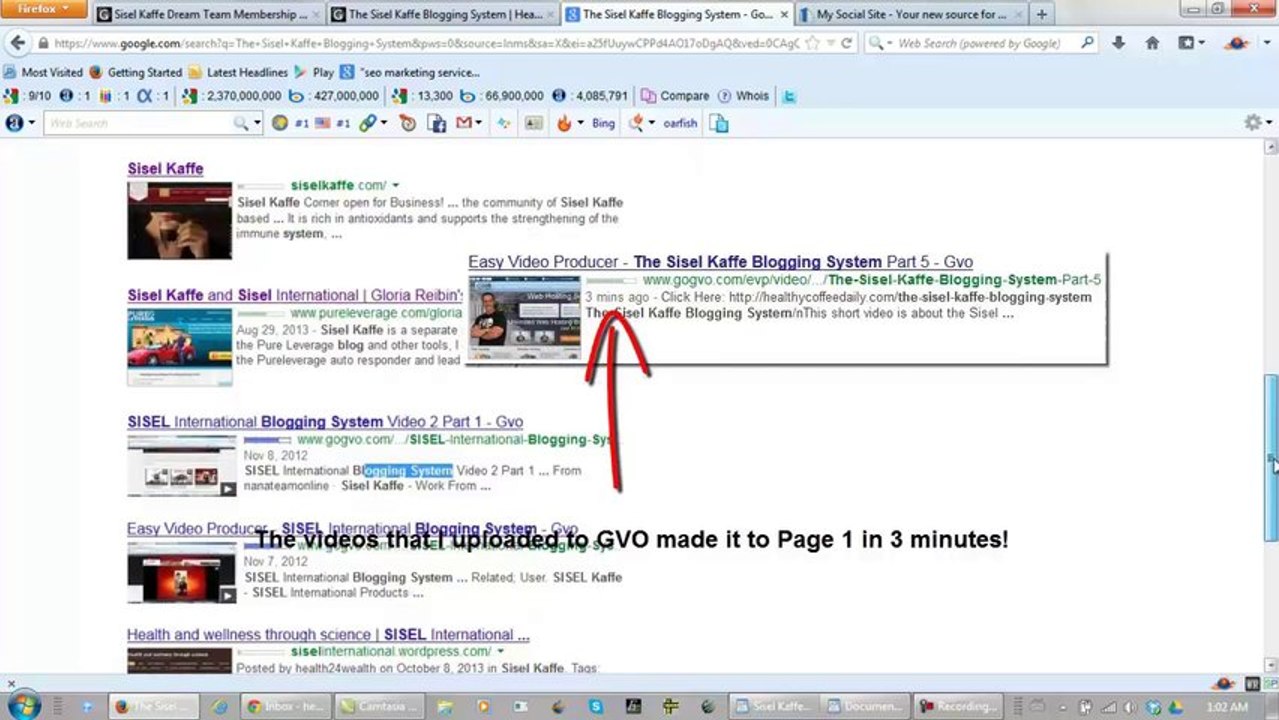Click the Sisel Kaffe result thumbnail
Image resolution: width=1279 pixels, height=720 pixels.
click(179, 220)
